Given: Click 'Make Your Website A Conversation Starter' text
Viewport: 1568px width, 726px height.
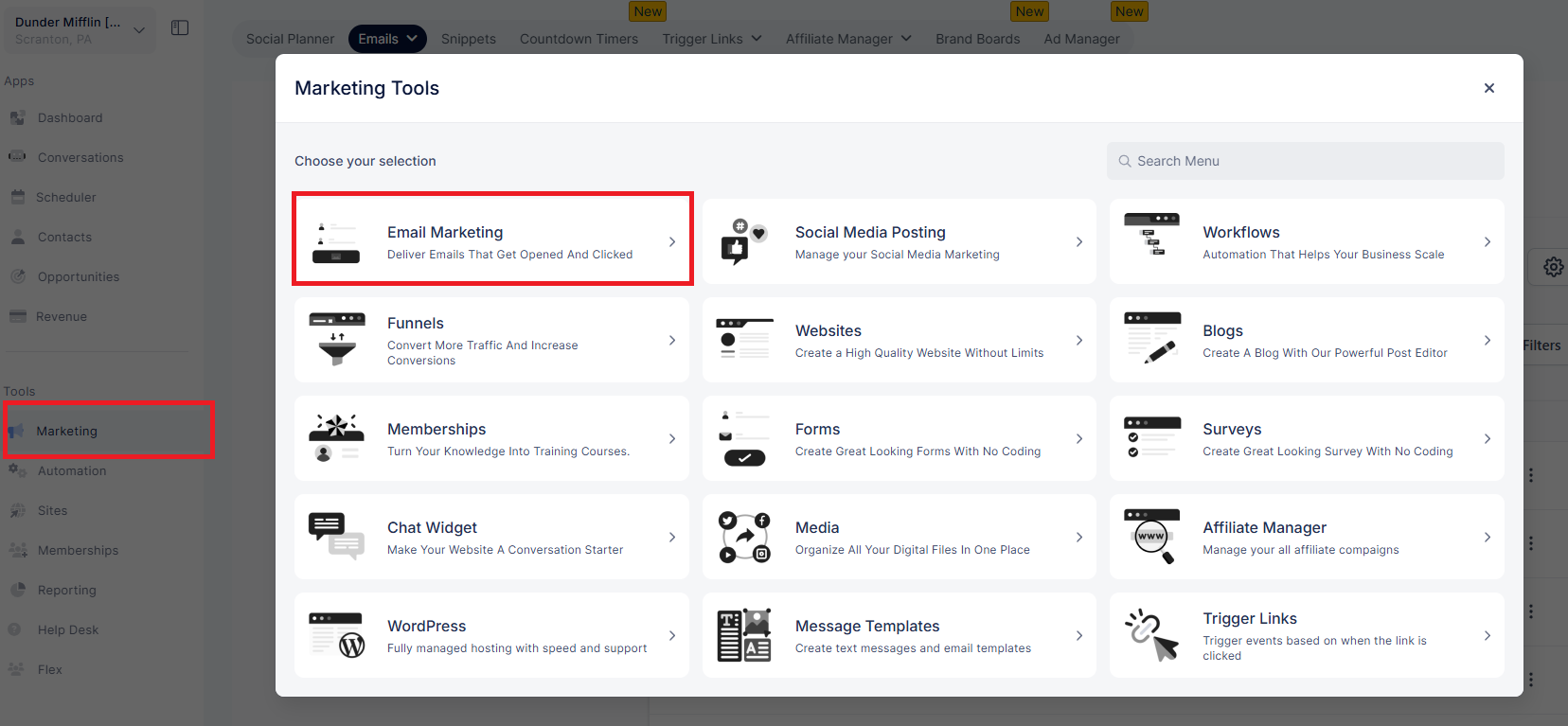Looking at the screenshot, I should click(x=505, y=550).
